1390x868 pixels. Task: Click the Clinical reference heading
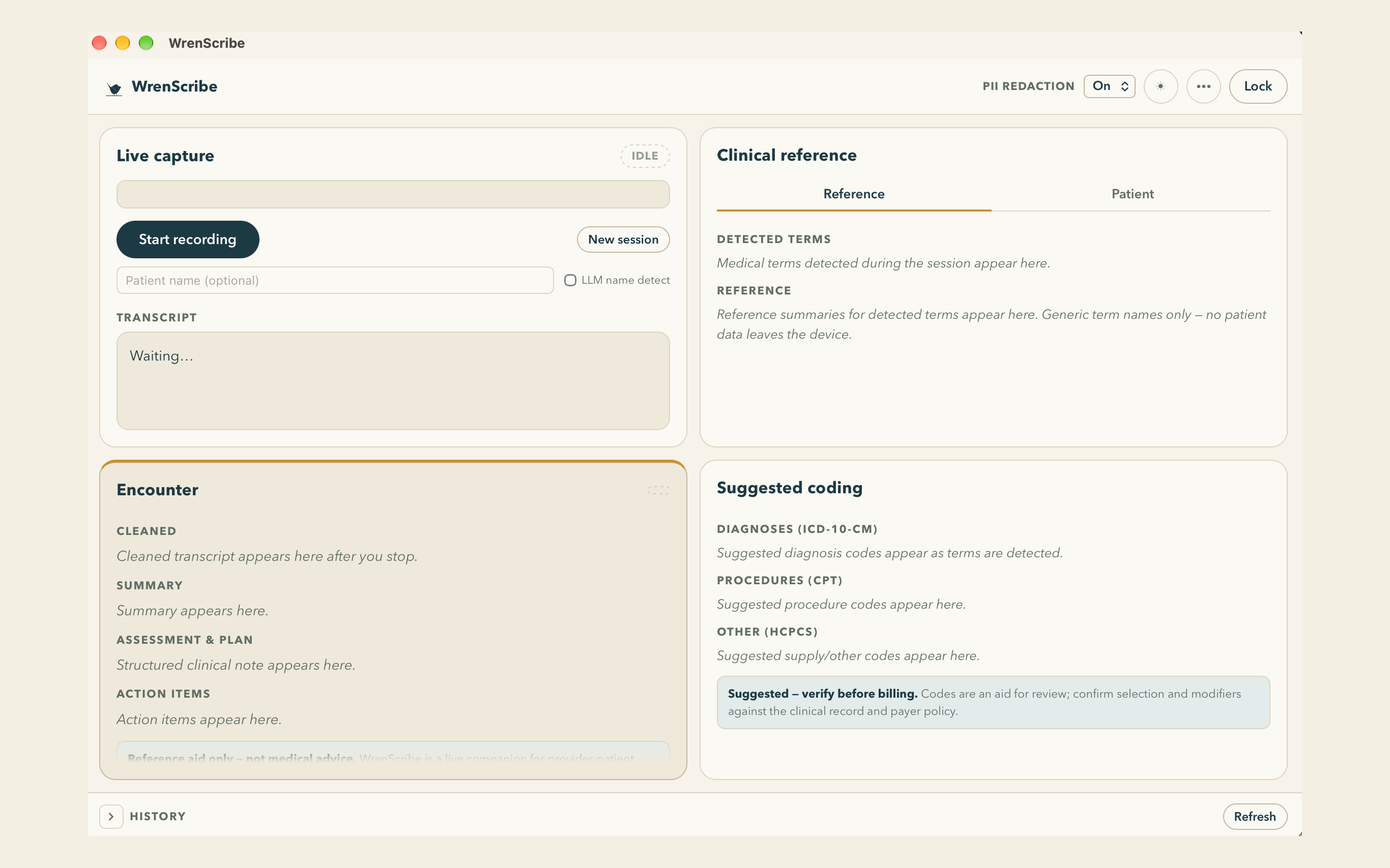pyautogui.click(x=786, y=155)
